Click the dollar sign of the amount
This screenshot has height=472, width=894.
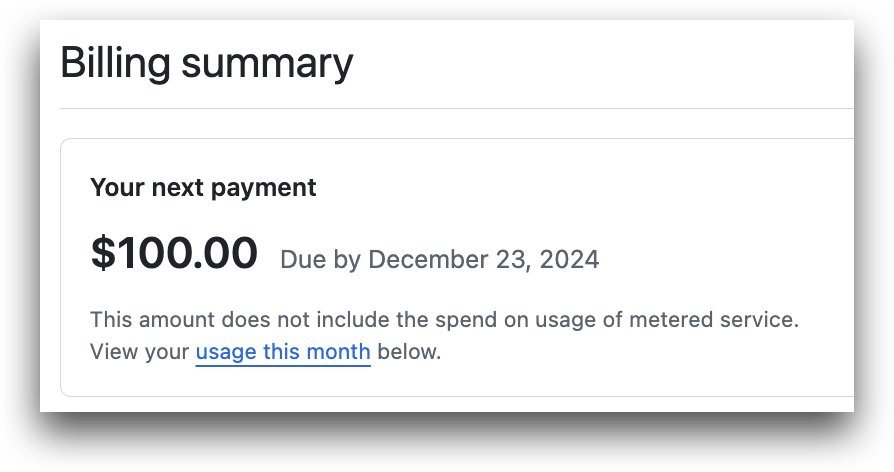coord(103,253)
